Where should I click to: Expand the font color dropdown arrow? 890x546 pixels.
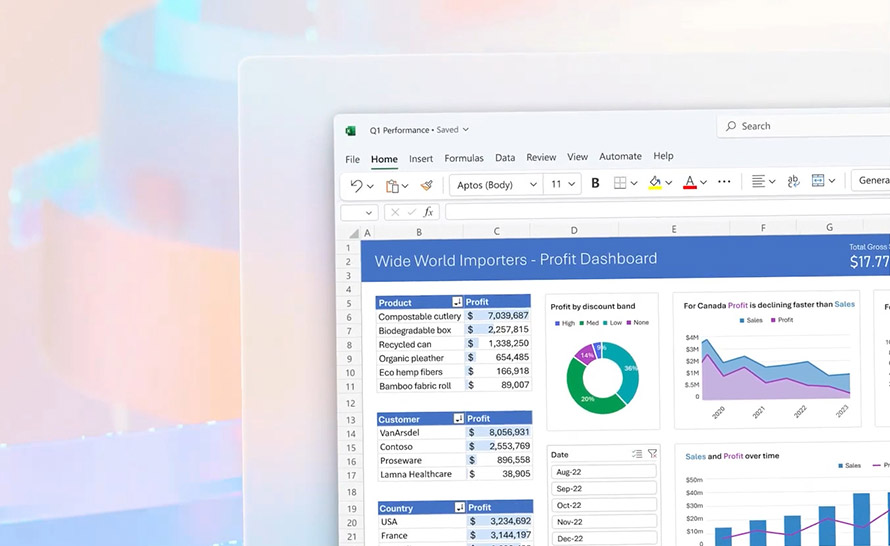coord(703,182)
